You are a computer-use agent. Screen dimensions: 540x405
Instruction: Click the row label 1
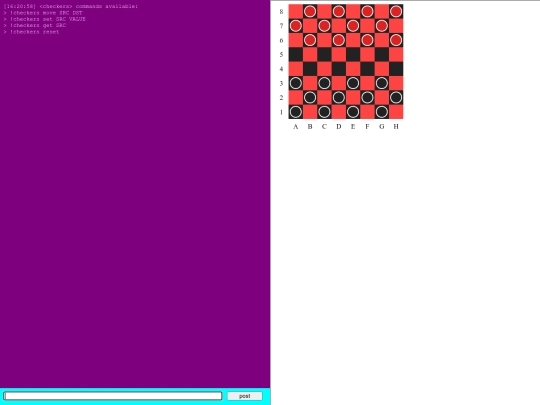(281, 112)
